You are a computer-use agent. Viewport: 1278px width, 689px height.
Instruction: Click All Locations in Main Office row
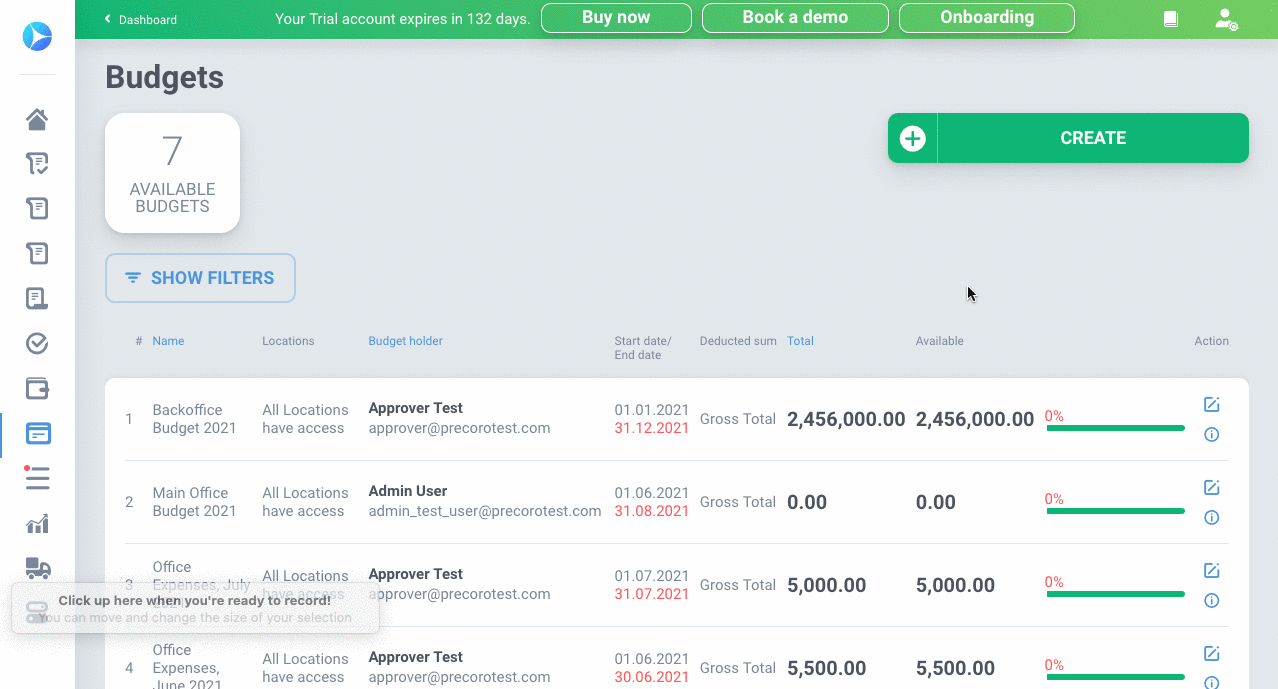(x=305, y=493)
